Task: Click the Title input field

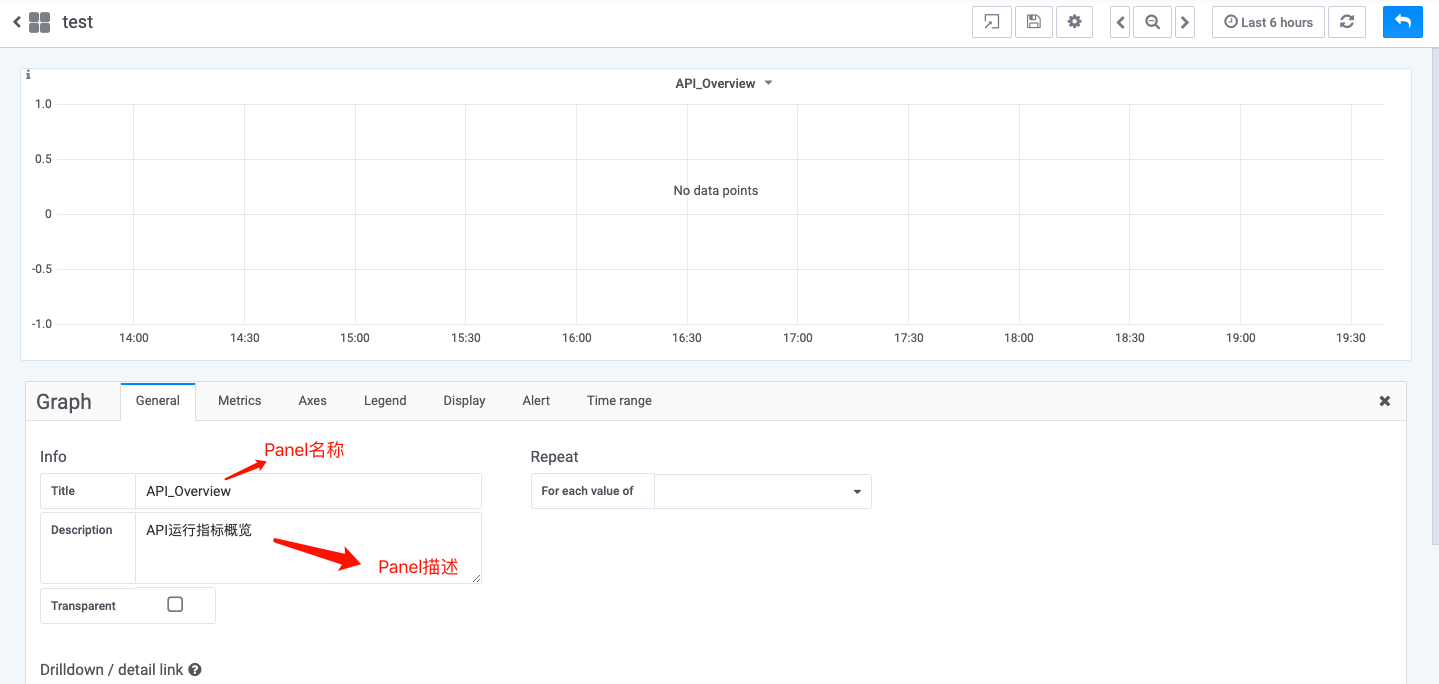Action: [x=308, y=491]
